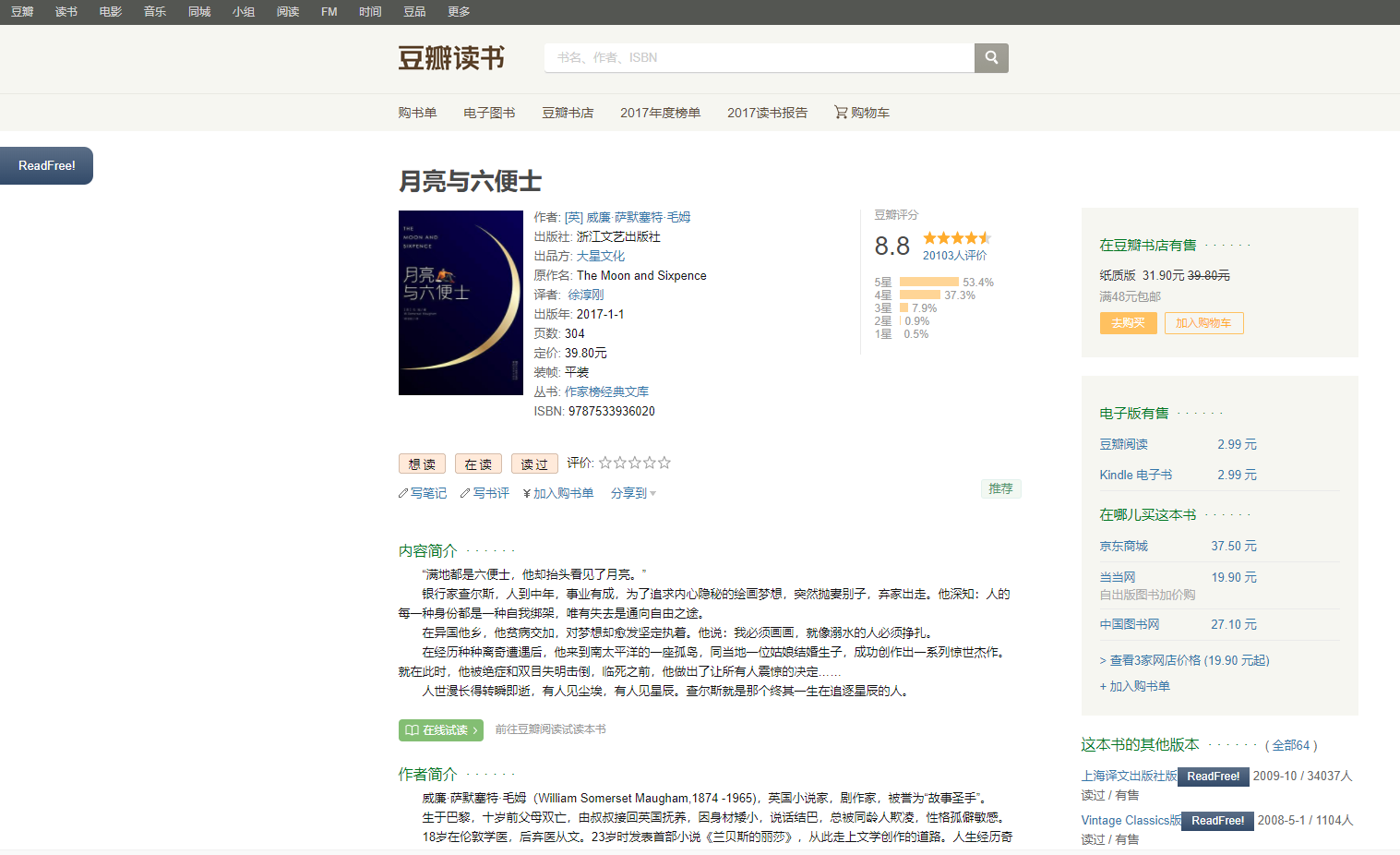Click + 加入购书单 in the sidebar
Screen dimensions: 1400x855
tap(1134, 686)
